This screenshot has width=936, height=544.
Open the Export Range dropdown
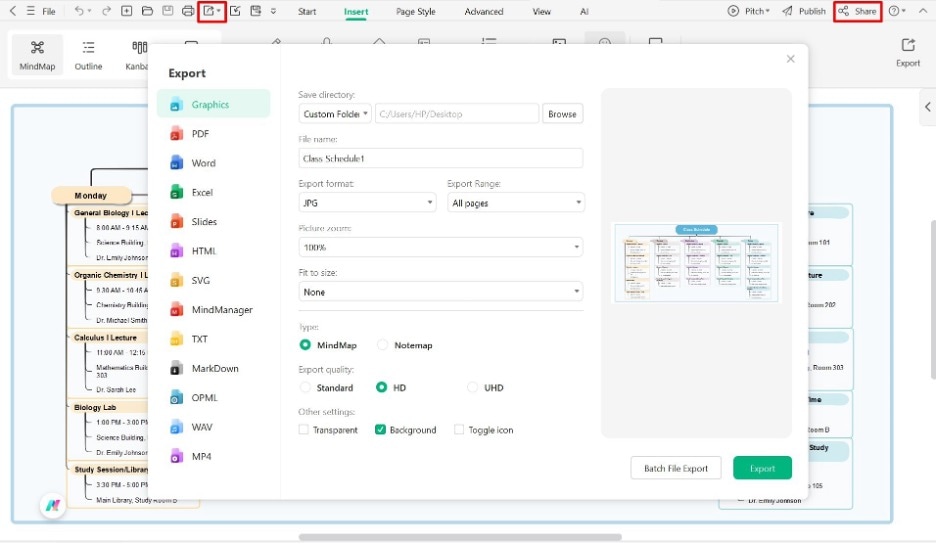click(x=516, y=202)
